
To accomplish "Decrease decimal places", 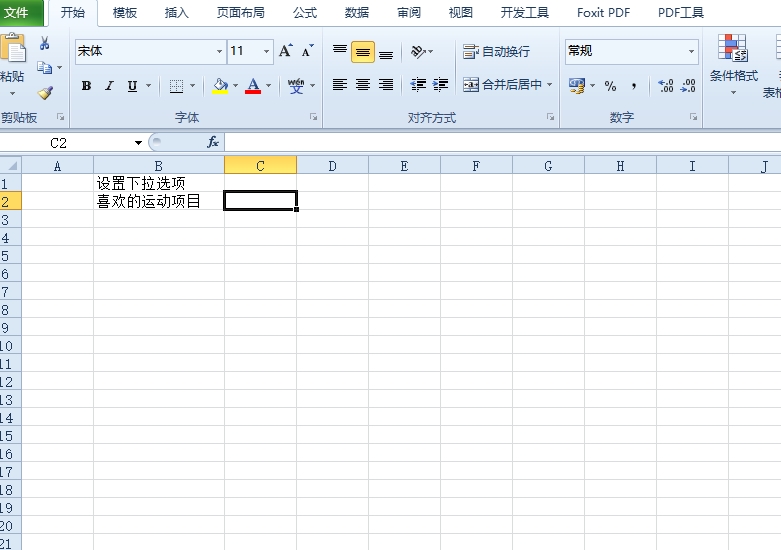I will (688, 86).
